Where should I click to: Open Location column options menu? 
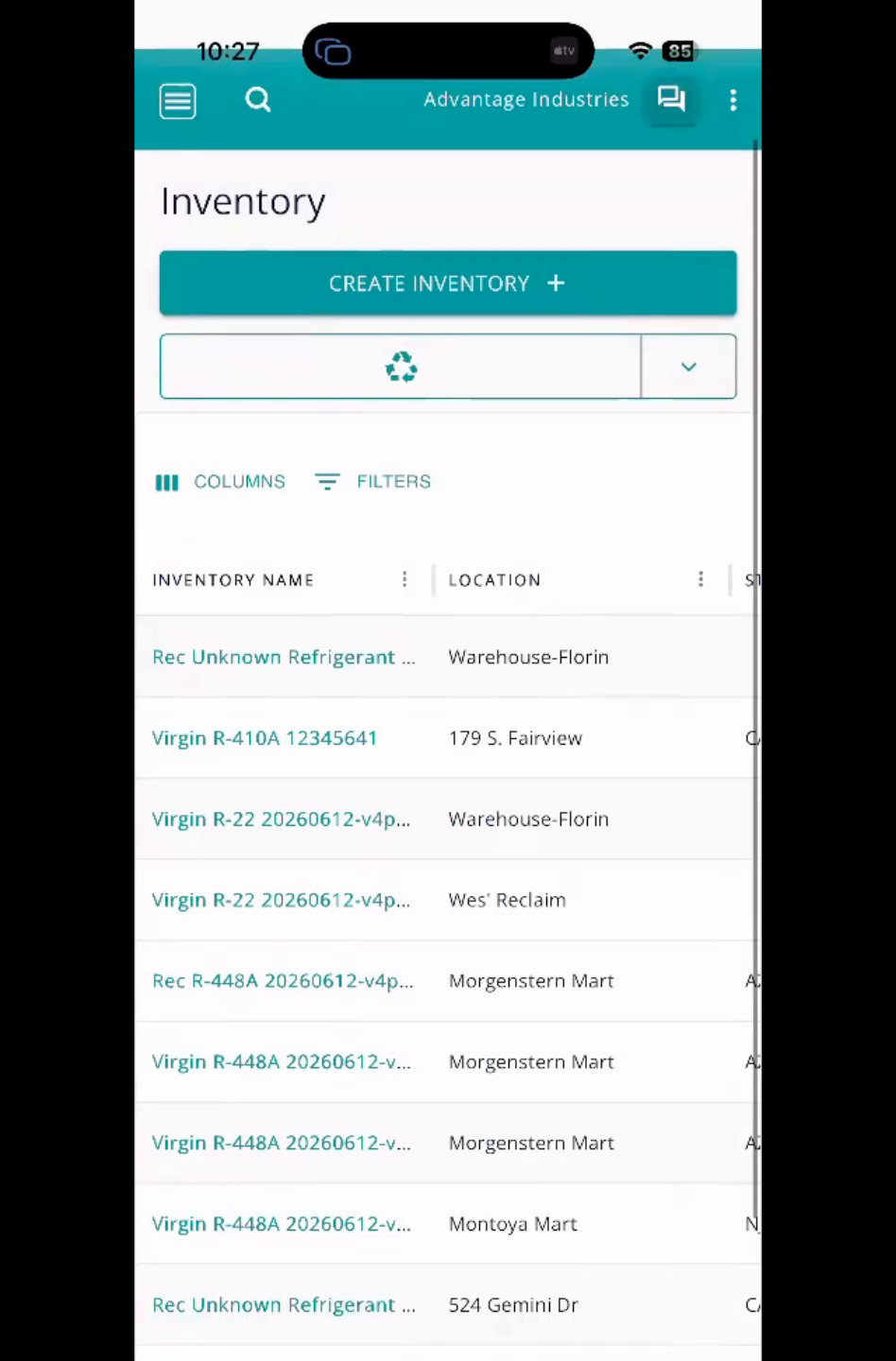700,579
